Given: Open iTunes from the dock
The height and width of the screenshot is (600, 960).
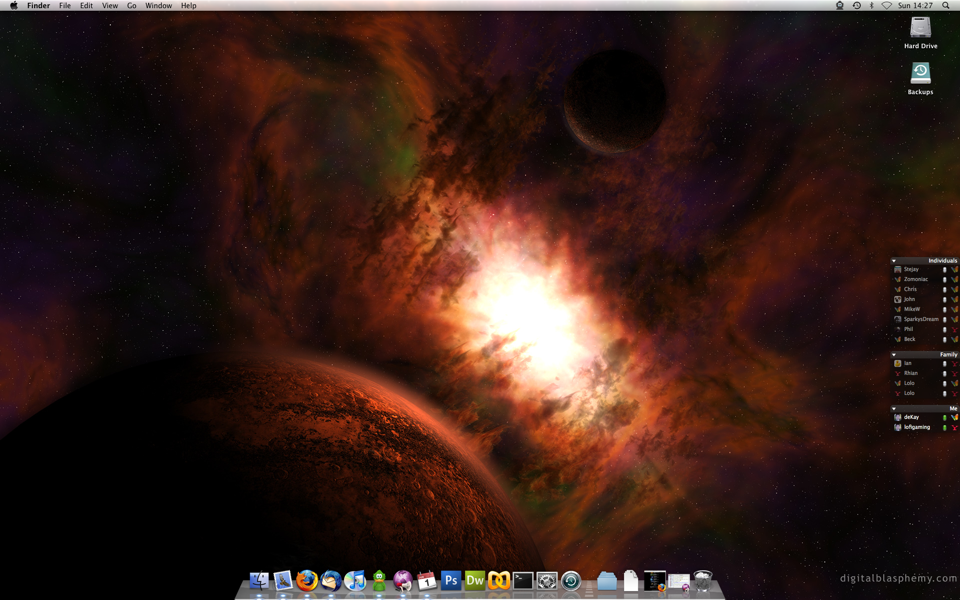Looking at the screenshot, I should (355, 581).
